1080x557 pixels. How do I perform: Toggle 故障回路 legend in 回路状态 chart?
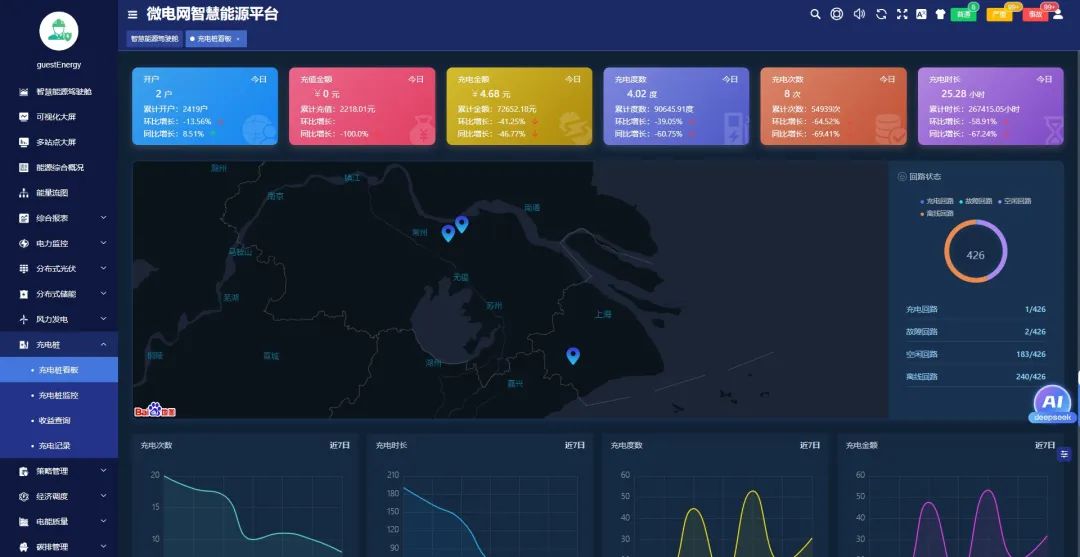click(x=975, y=201)
